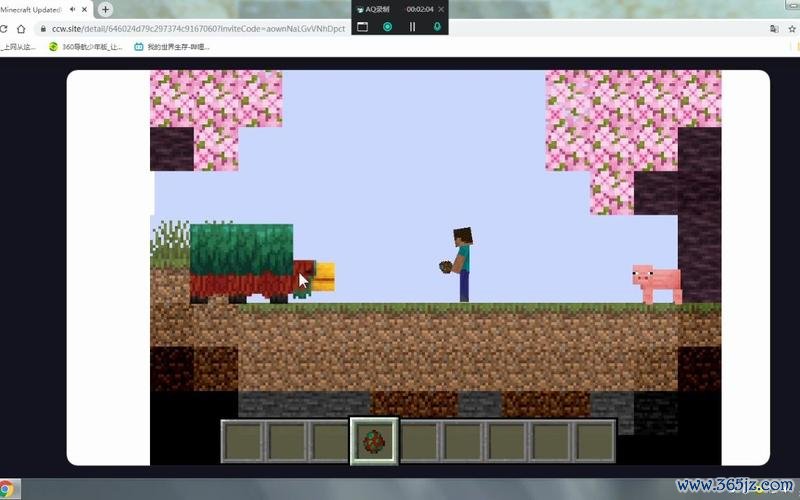Mute the Minecraft tab audio icon
Viewport: 800px width, 500px height.
point(73,9)
